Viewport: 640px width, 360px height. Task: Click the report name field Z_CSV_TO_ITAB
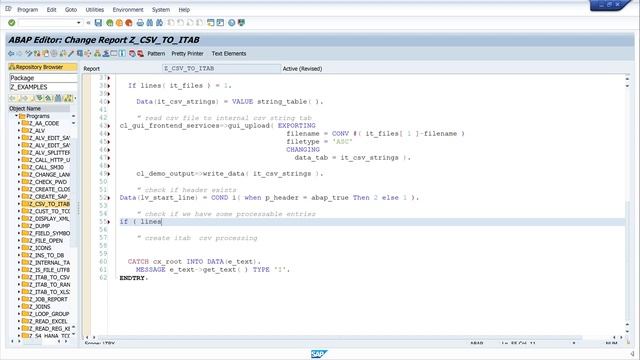pyautogui.click(x=221, y=69)
